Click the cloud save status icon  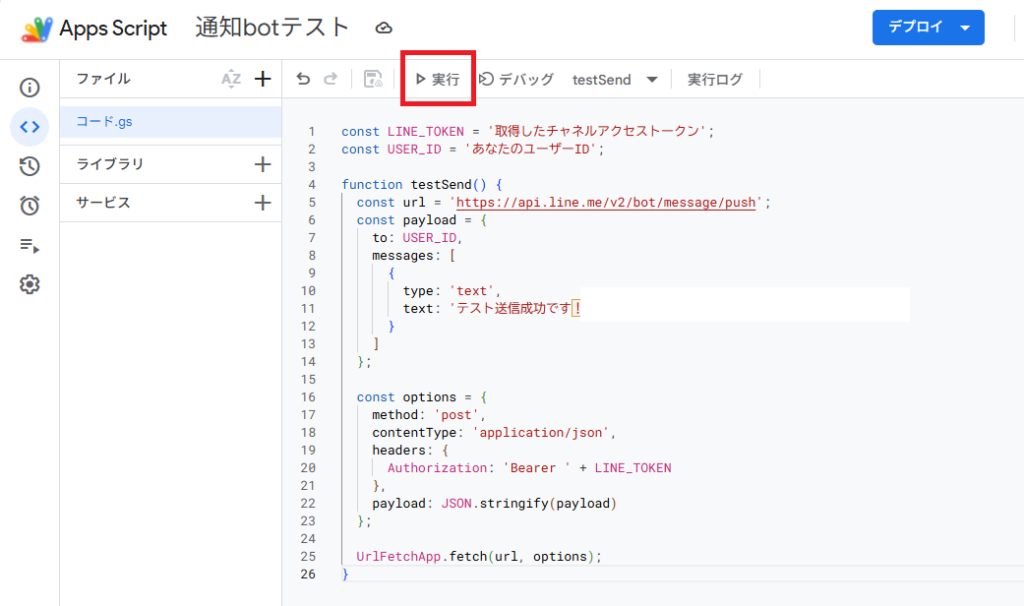point(383,28)
